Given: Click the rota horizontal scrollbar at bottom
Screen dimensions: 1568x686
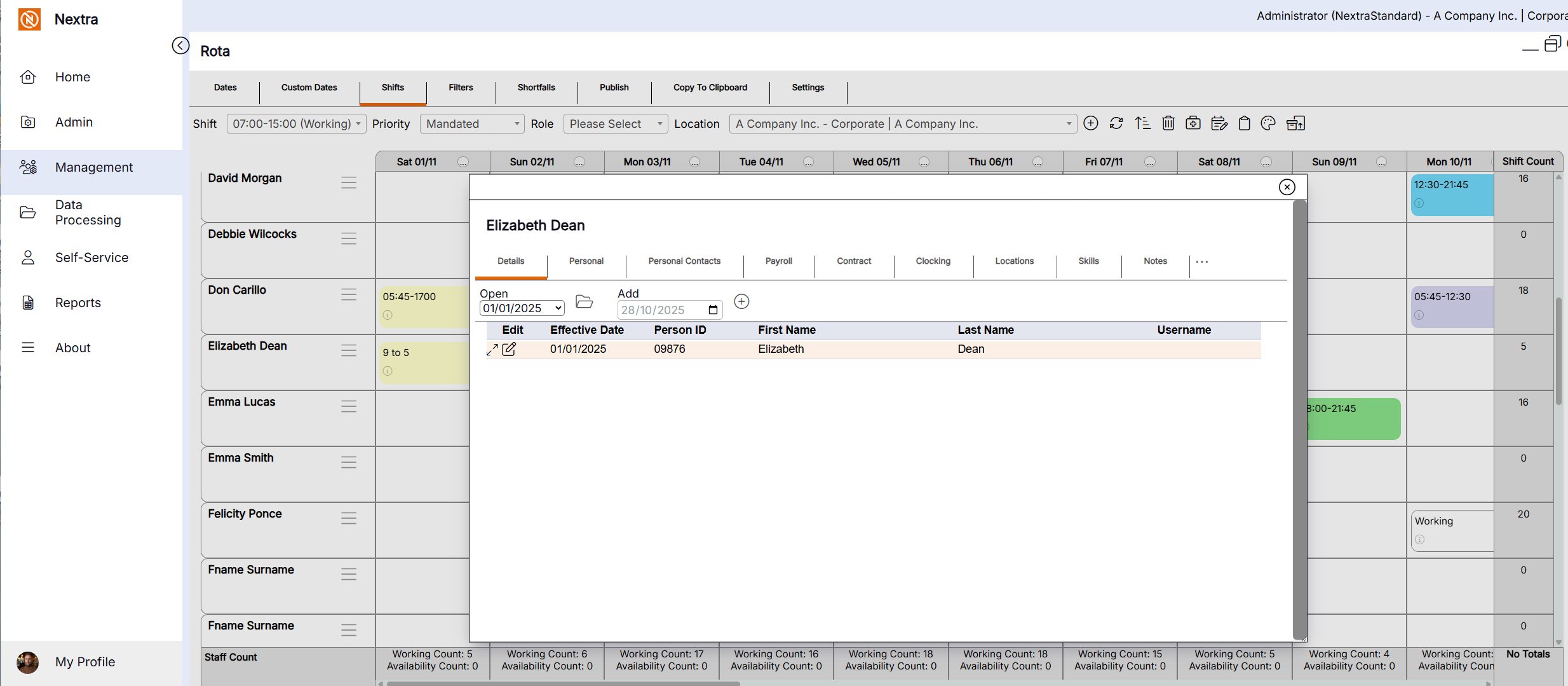Looking at the screenshot, I should (564, 683).
